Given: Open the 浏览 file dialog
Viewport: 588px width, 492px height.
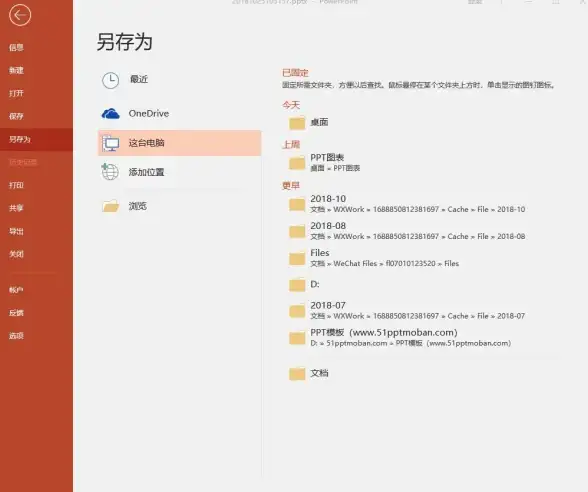Looking at the screenshot, I should [x=138, y=206].
